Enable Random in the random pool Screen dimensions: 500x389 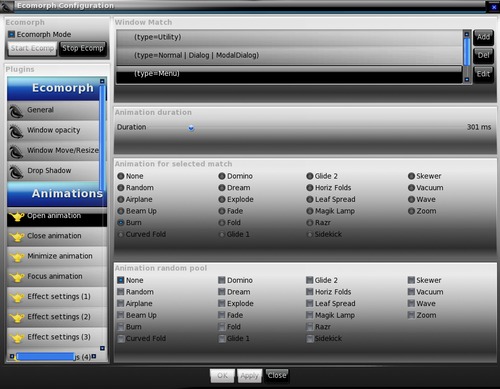121,292
